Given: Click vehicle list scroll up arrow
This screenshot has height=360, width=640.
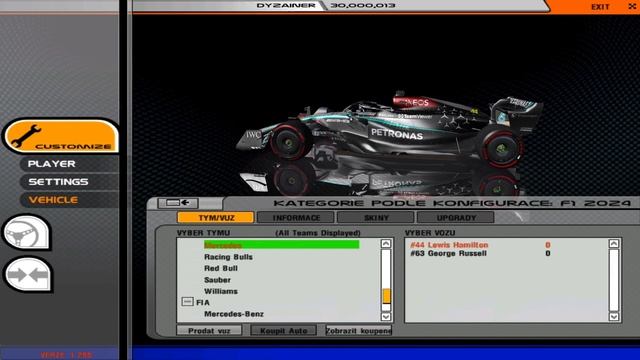Looking at the screenshot, I should click(613, 244).
